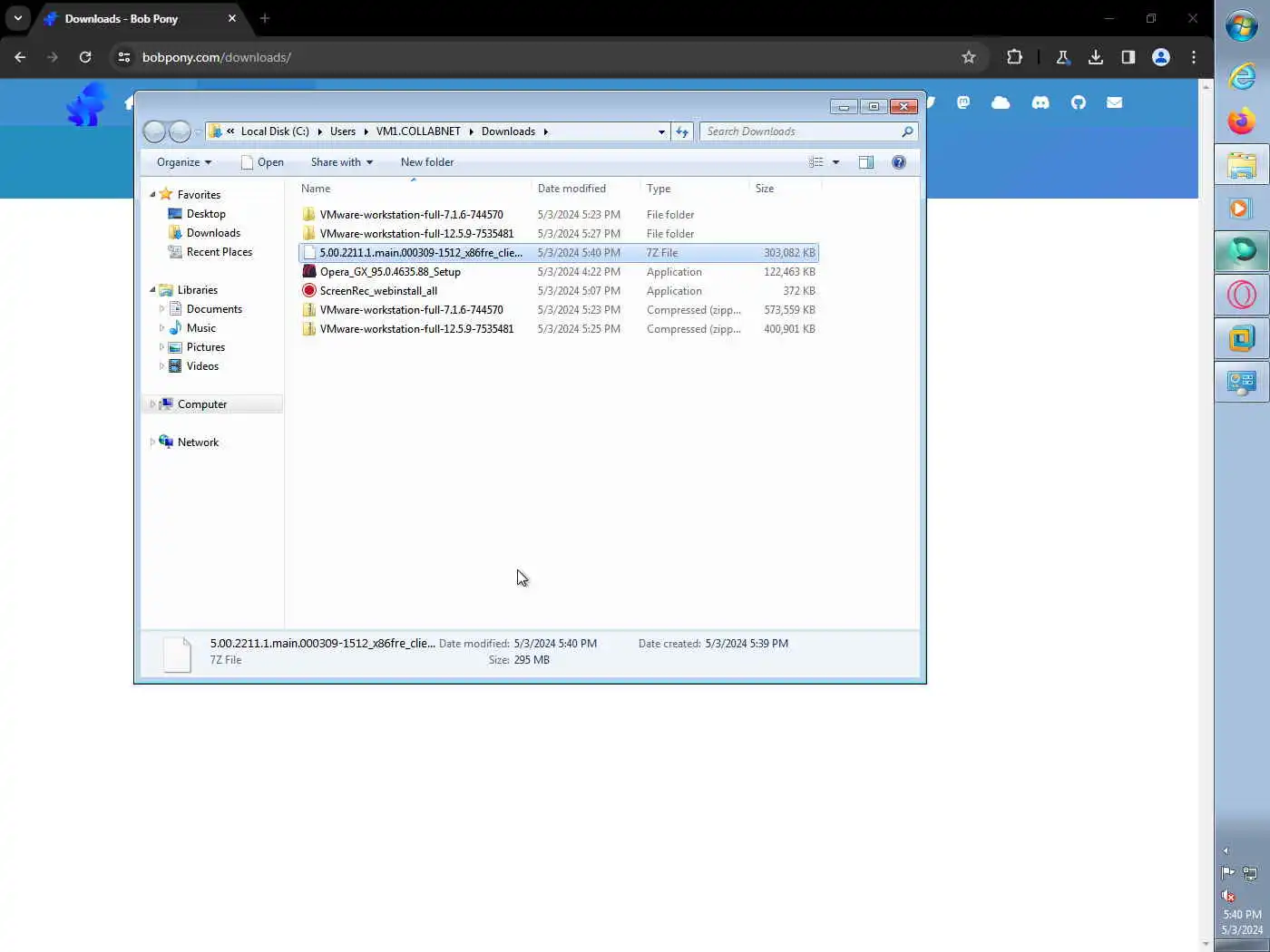Click the search magnifier icon in Explorer
The height and width of the screenshot is (952, 1270).
(906, 131)
